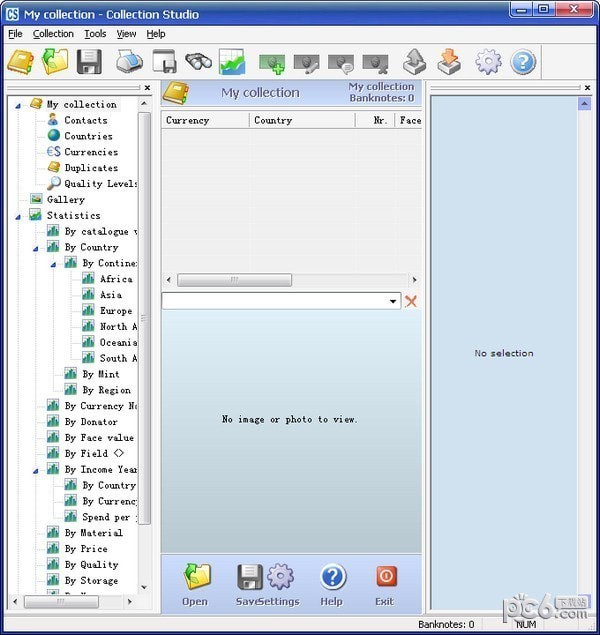The image size is (600, 635).
Task: Select Europe under By Continent
Action: coord(116,311)
